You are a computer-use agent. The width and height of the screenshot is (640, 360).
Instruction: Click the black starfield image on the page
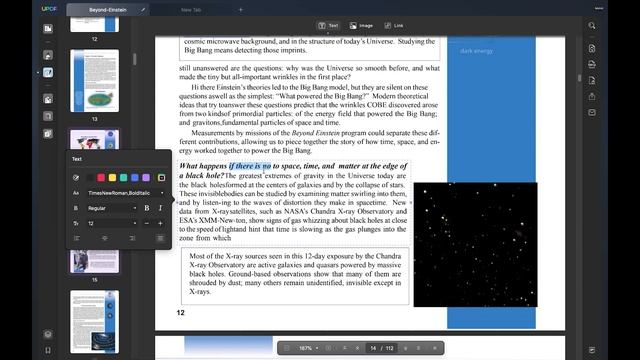coord(476,244)
